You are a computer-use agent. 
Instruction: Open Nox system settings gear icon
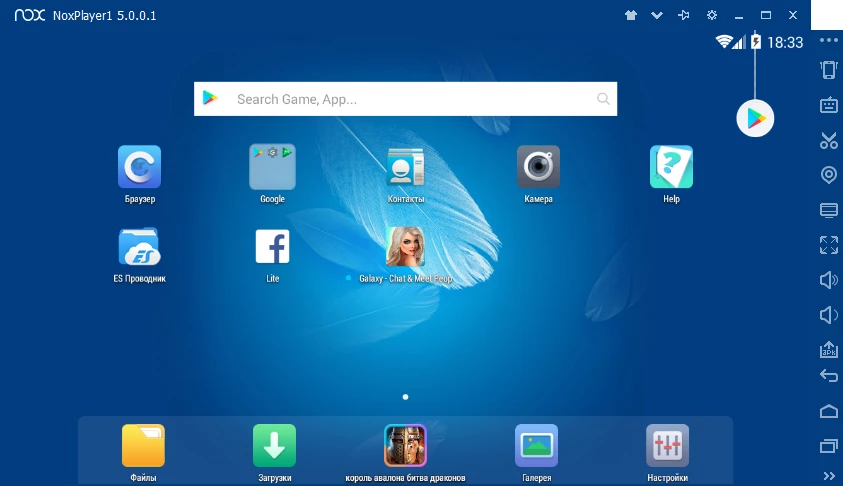(712, 15)
